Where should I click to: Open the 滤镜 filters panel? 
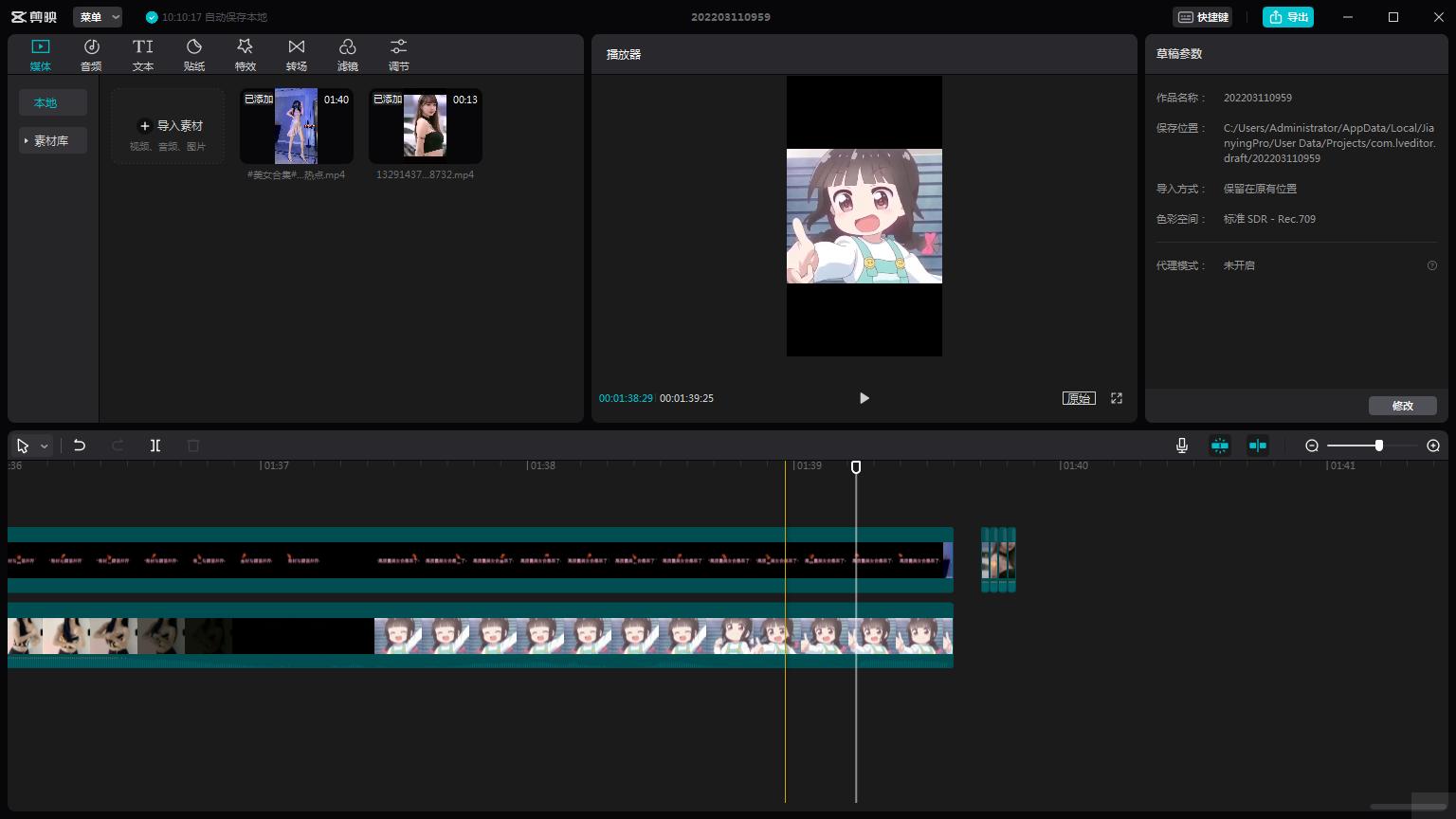(x=348, y=54)
